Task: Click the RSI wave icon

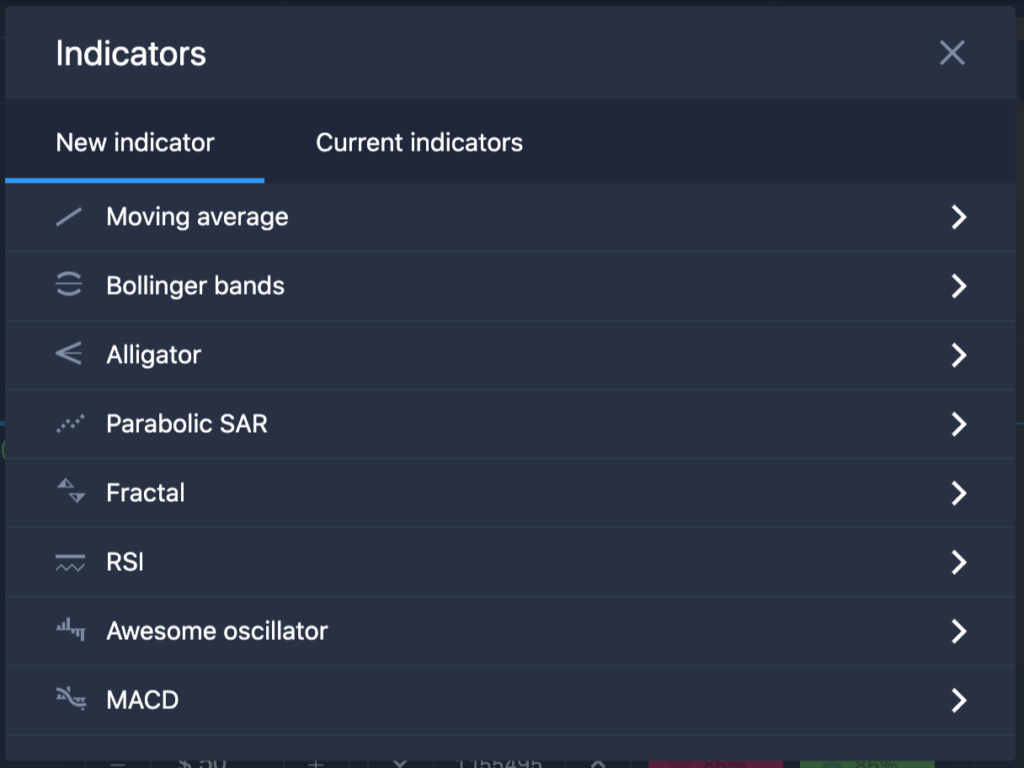Action: (x=70, y=562)
